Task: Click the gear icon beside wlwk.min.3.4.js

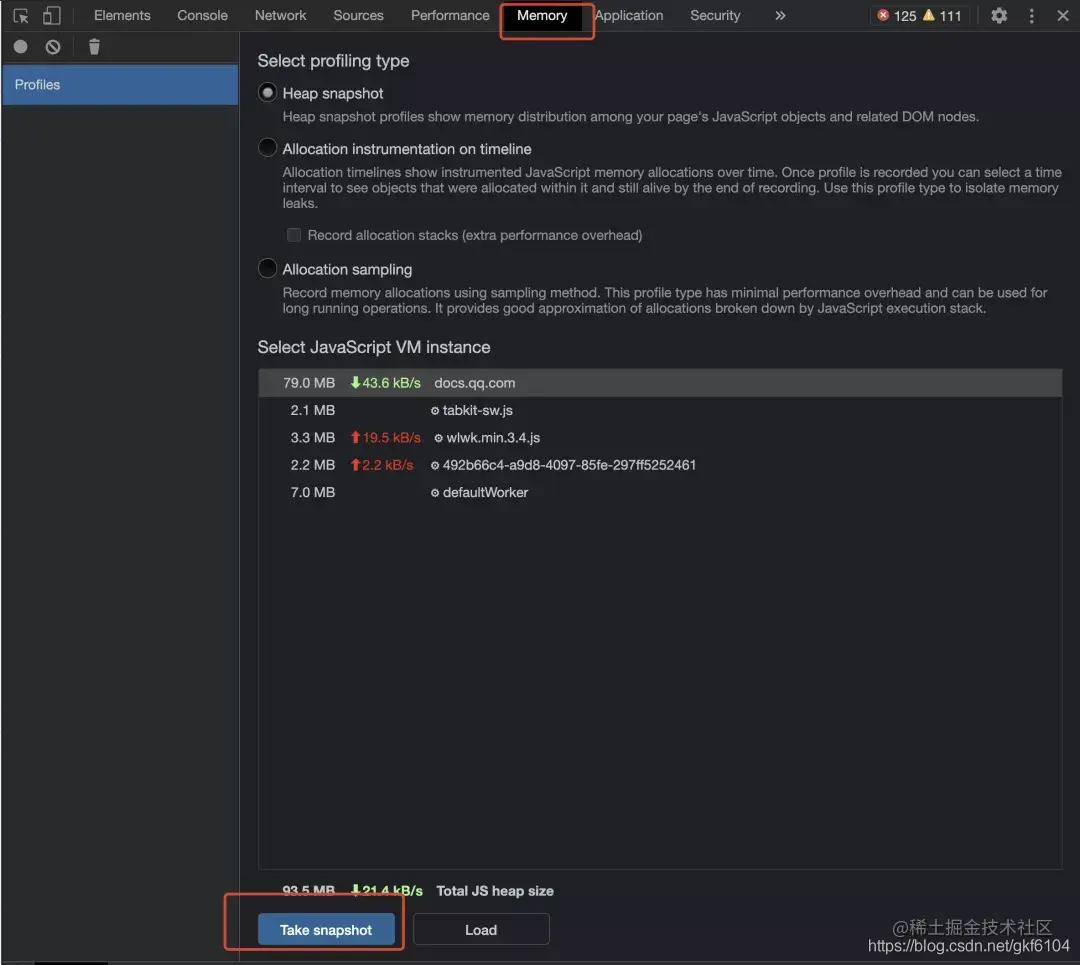Action: (438, 438)
